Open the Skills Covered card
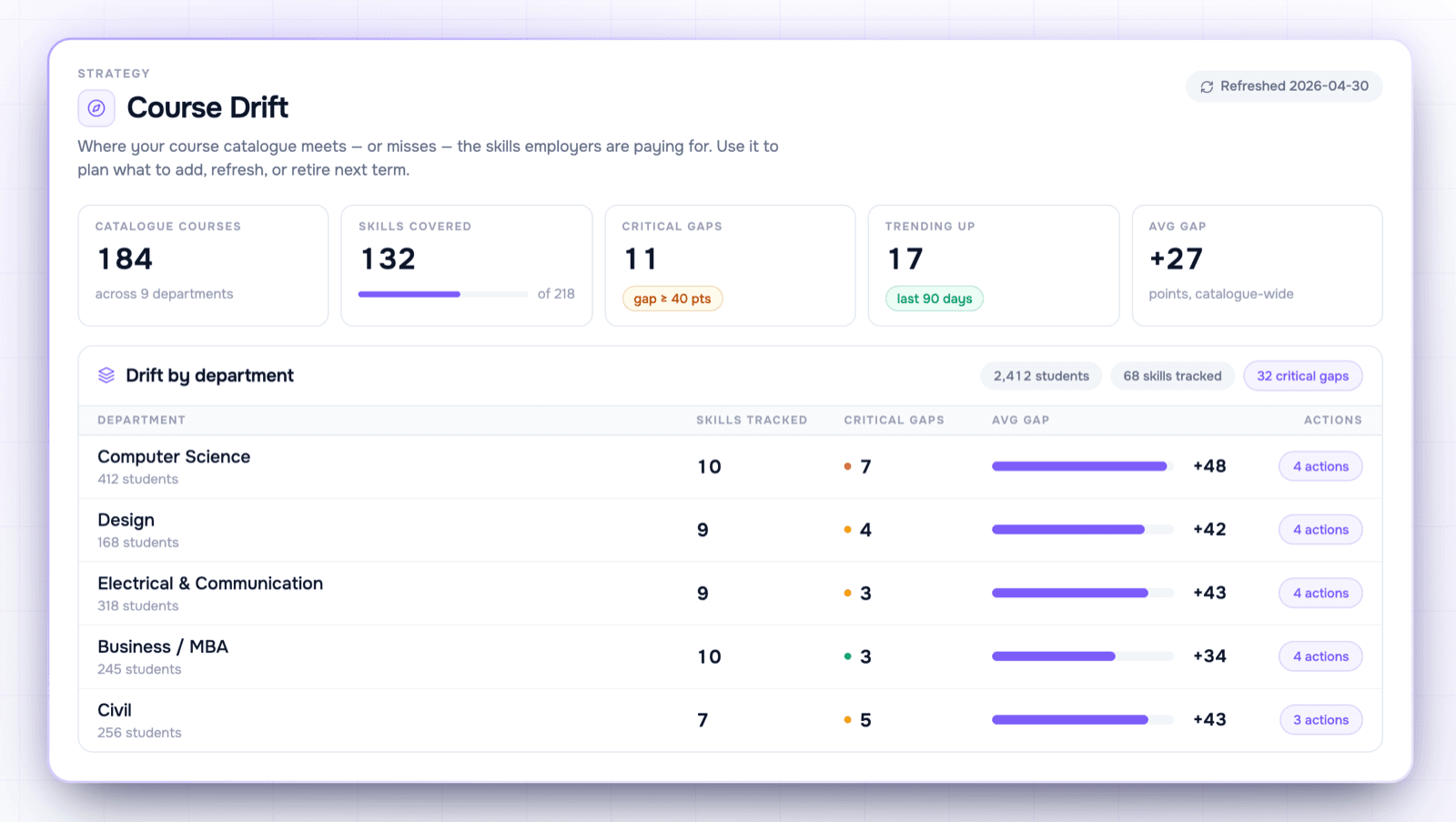Image resolution: width=1456 pixels, height=822 pixels. click(467, 266)
